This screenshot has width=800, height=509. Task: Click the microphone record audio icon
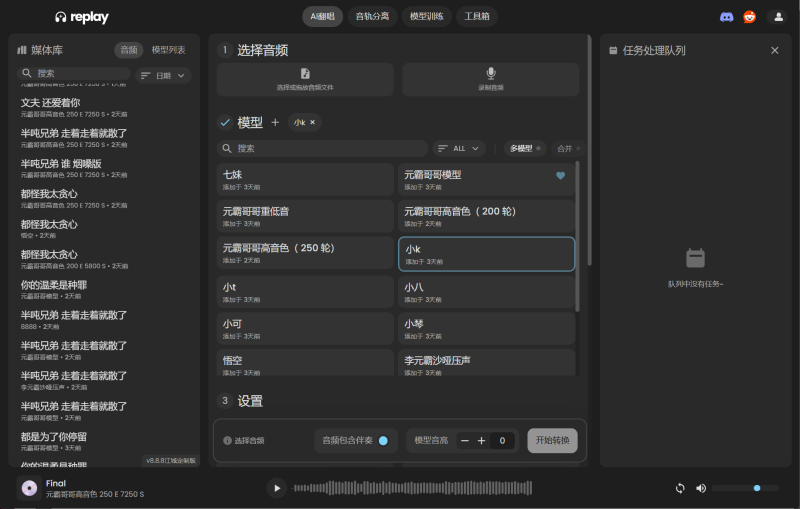(x=491, y=73)
